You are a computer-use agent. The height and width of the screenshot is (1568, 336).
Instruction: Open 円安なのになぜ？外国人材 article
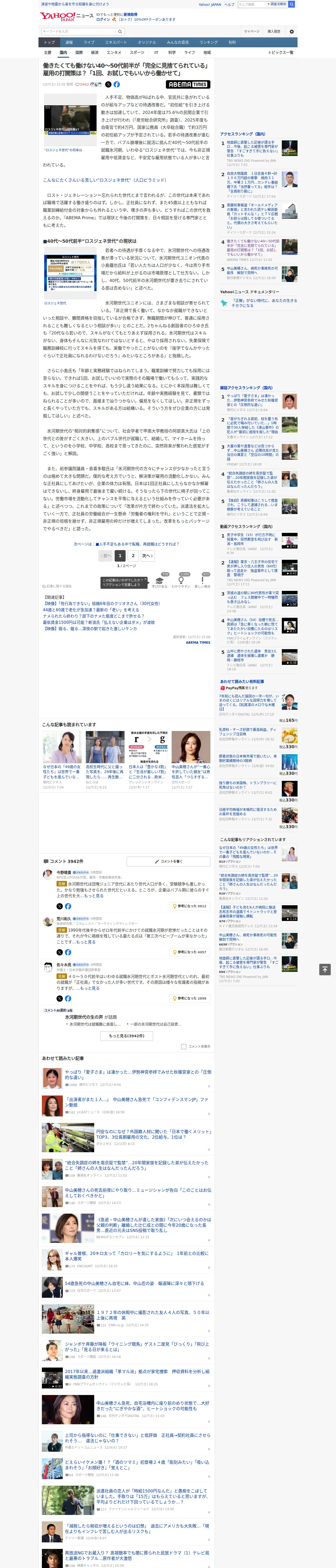click(x=154, y=1135)
